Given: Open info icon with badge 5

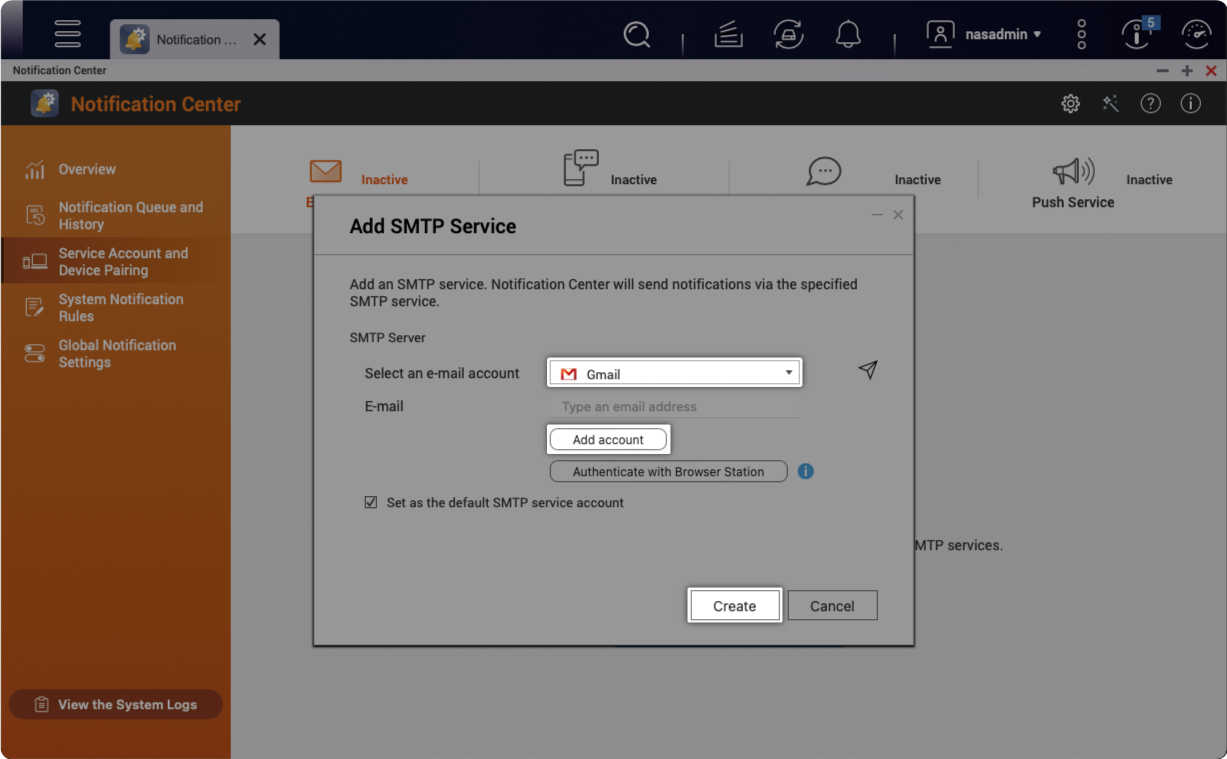Looking at the screenshot, I should click(1138, 33).
